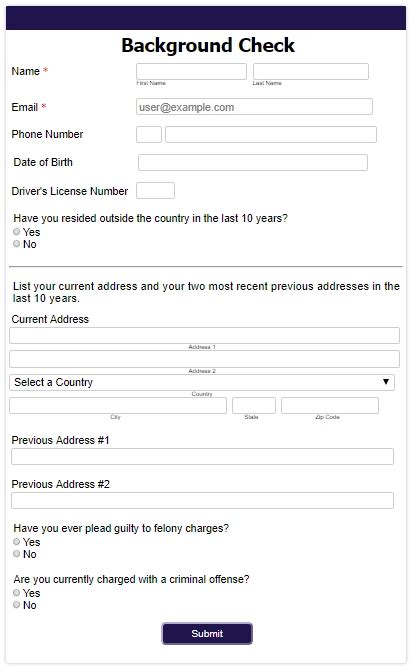The image size is (415, 671).
Task: Click the Address 2 field
Action: [205, 359]
